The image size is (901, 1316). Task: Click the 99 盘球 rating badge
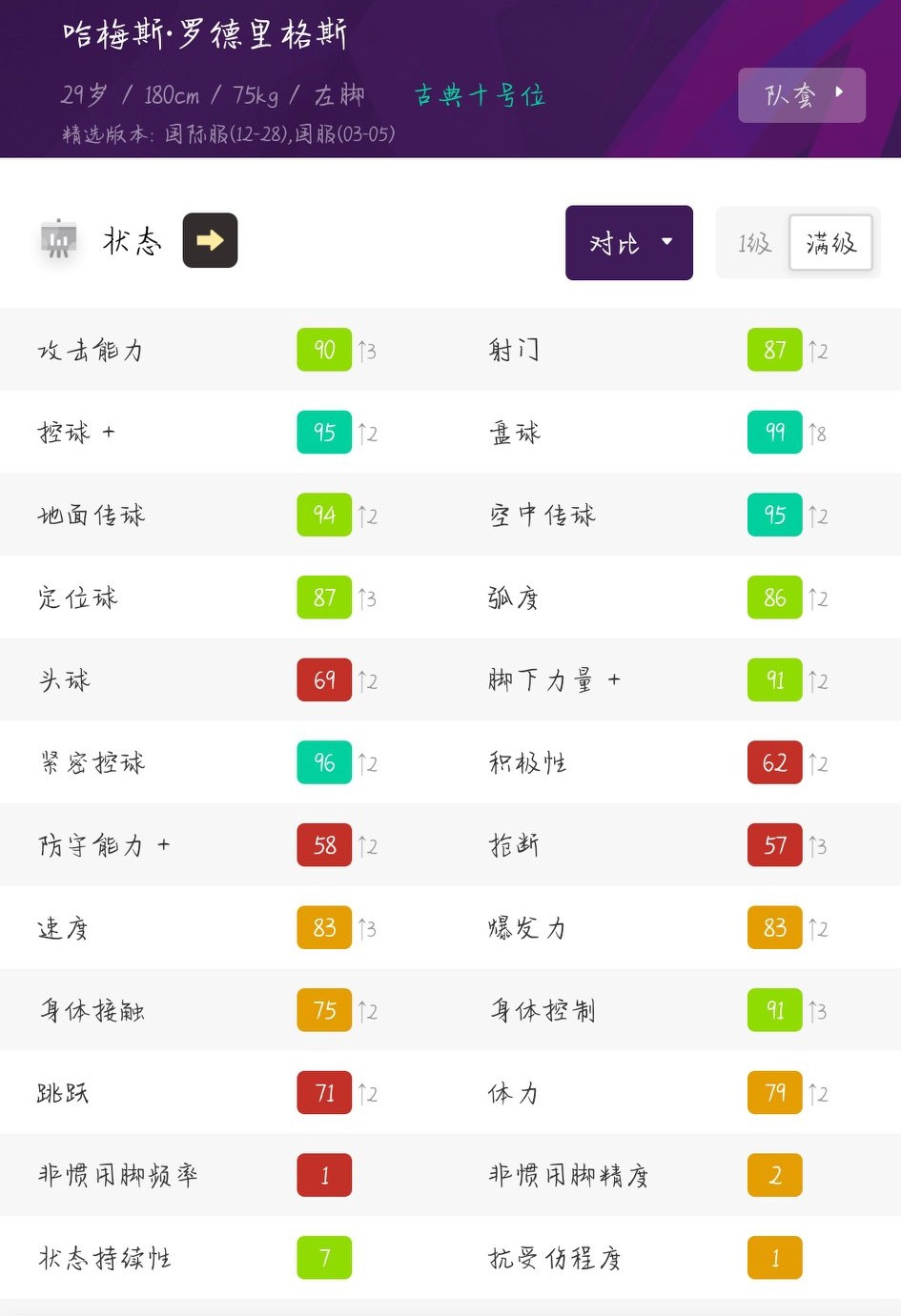pyautogui.click(x=774, y=433)
